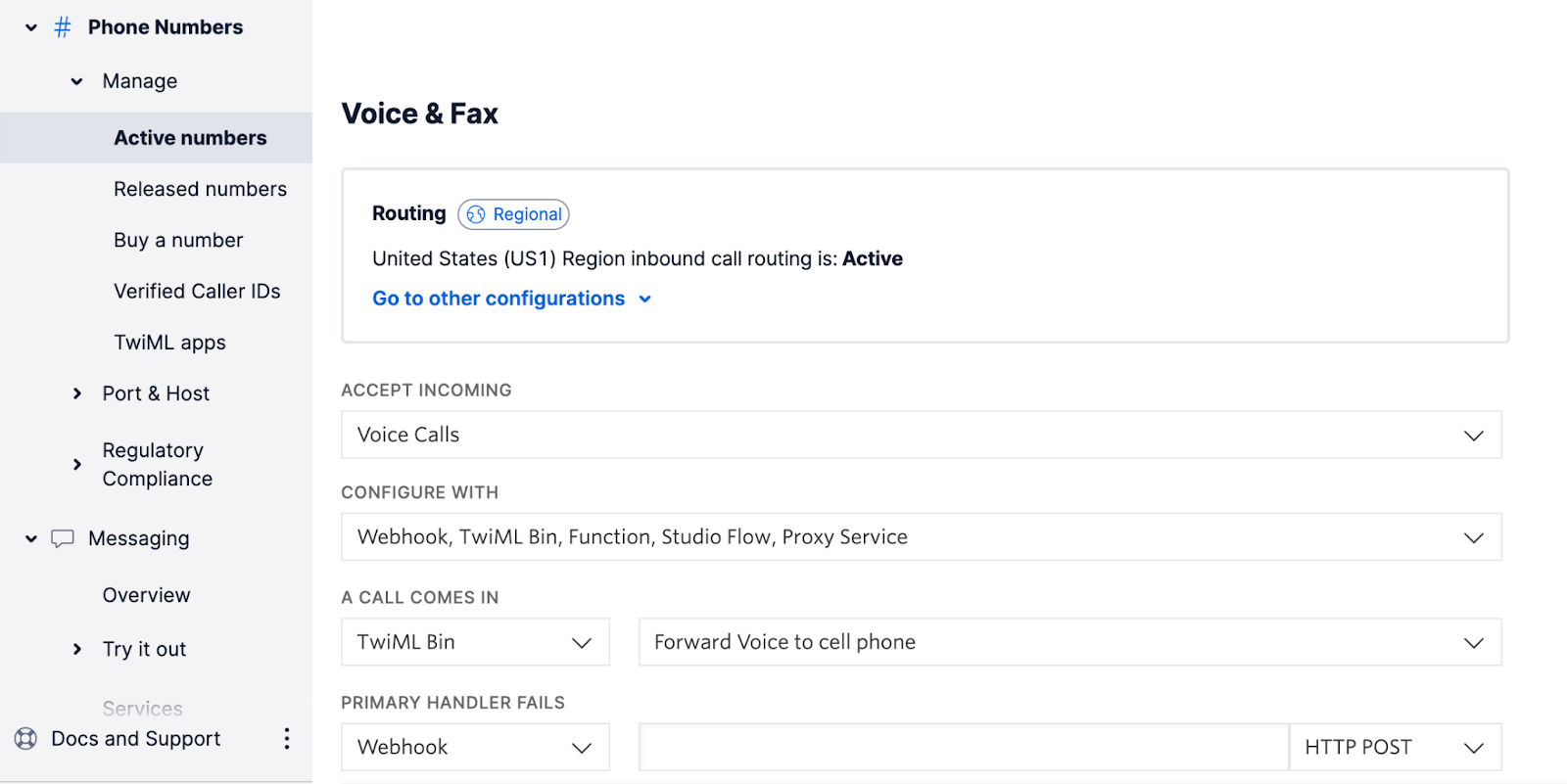Click the Messaging speech bubble icon
The width and height of the screenshot is (1567, 784).
coord(63,538)
